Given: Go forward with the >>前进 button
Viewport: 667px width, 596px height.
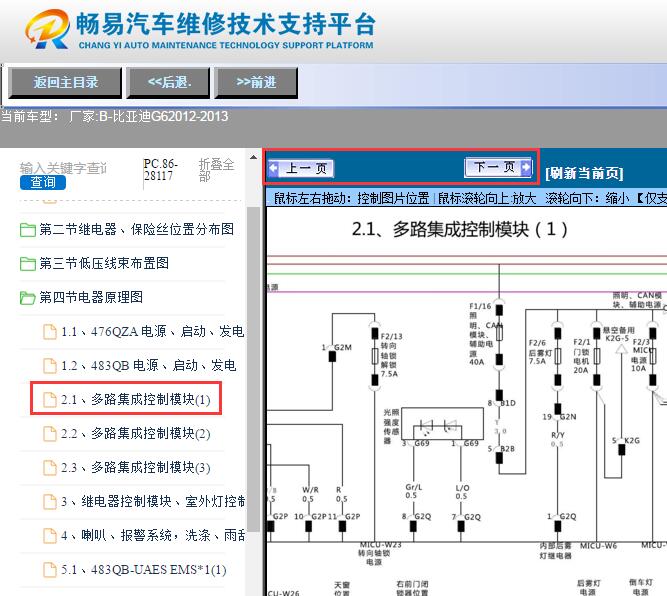Looking at the screenshot, I should tap(257, 82).
